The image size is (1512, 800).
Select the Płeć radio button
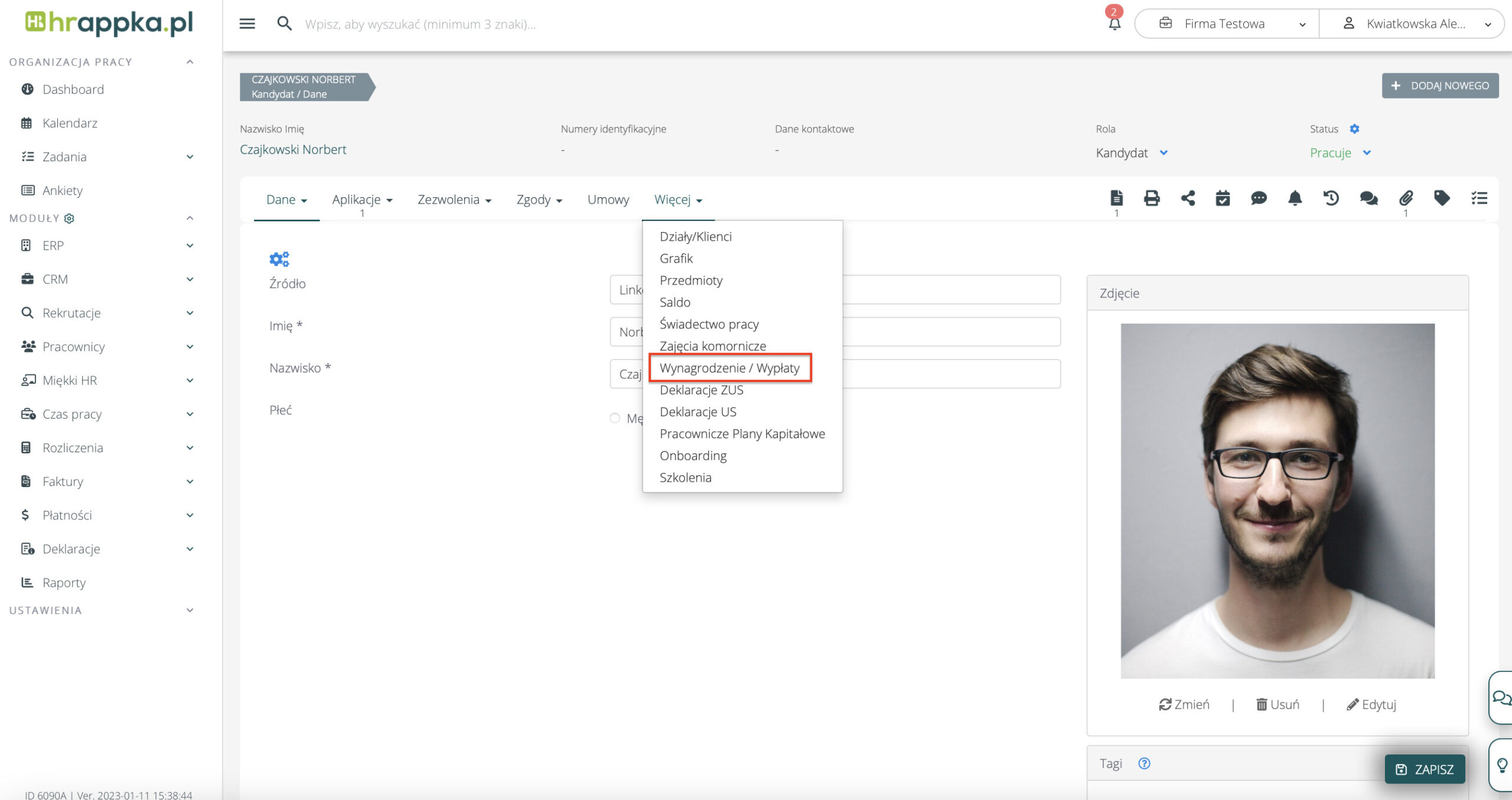pos(615,418)
